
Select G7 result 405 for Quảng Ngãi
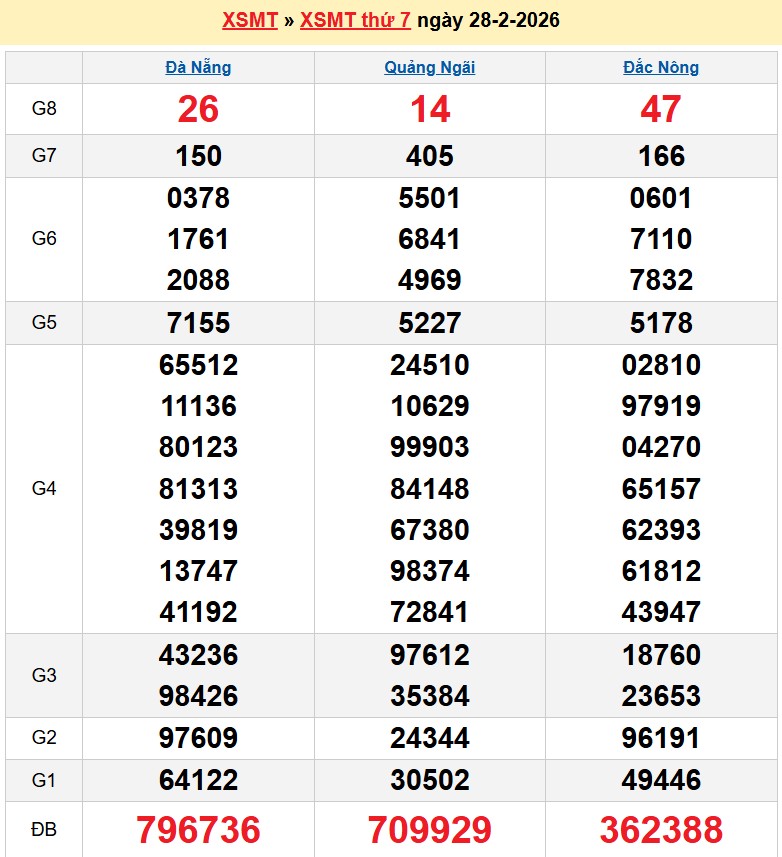430,156
